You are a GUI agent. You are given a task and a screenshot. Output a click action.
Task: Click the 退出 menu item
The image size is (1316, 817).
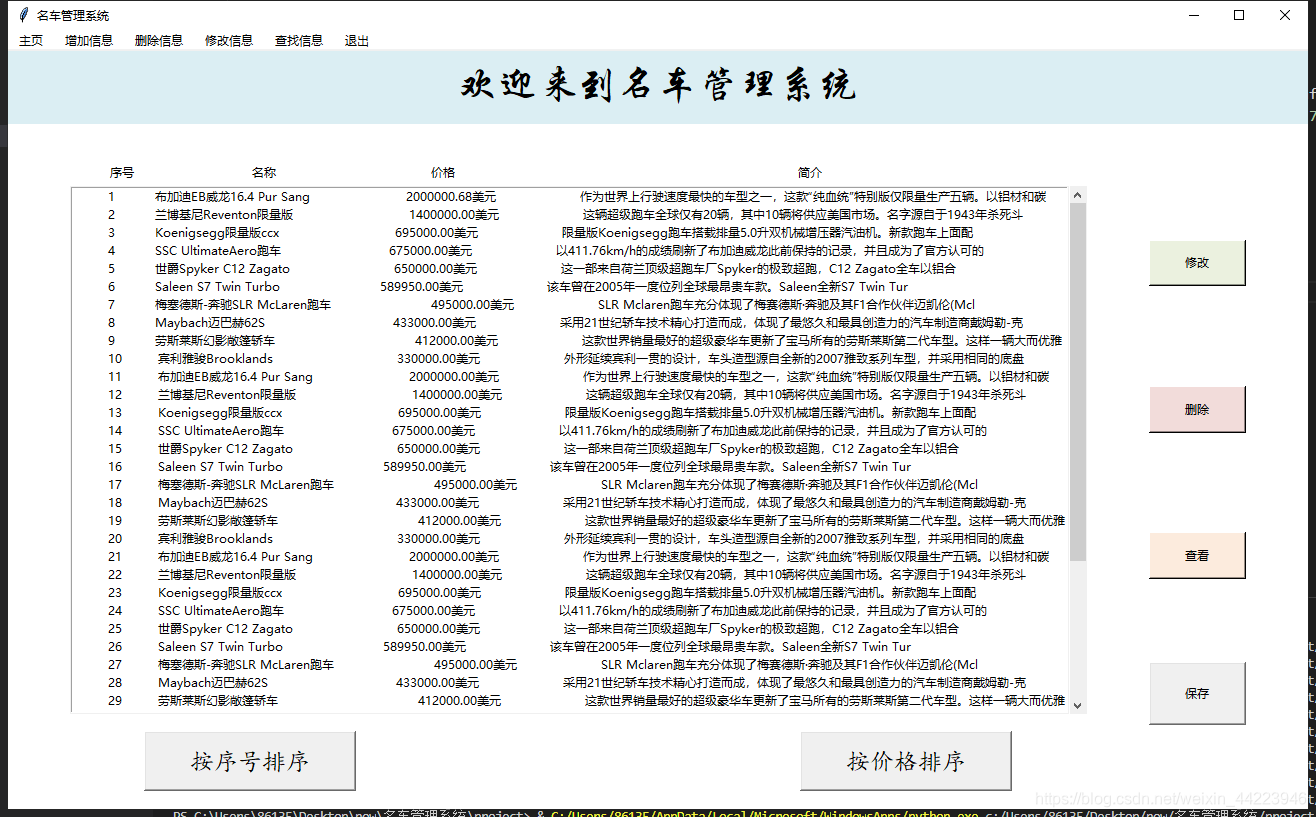(357, 41)
